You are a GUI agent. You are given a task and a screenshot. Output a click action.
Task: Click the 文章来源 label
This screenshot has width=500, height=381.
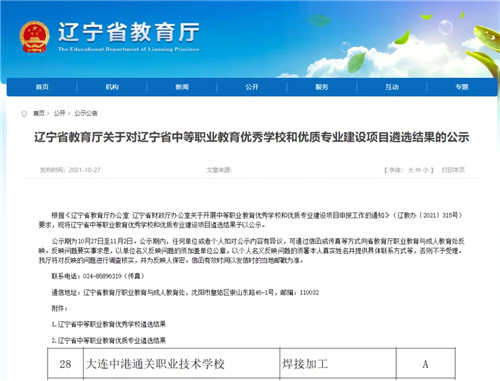click(219, 170)
